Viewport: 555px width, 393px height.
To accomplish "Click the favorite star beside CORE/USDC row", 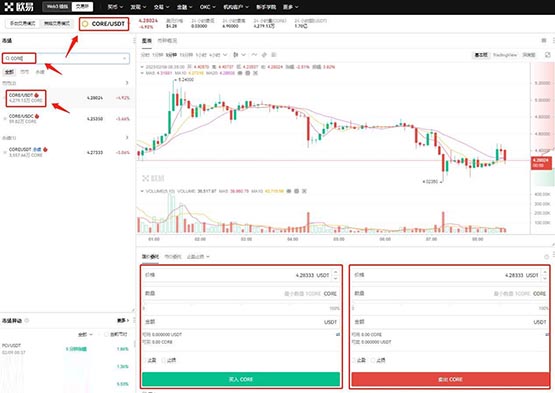I will point(5,119).
